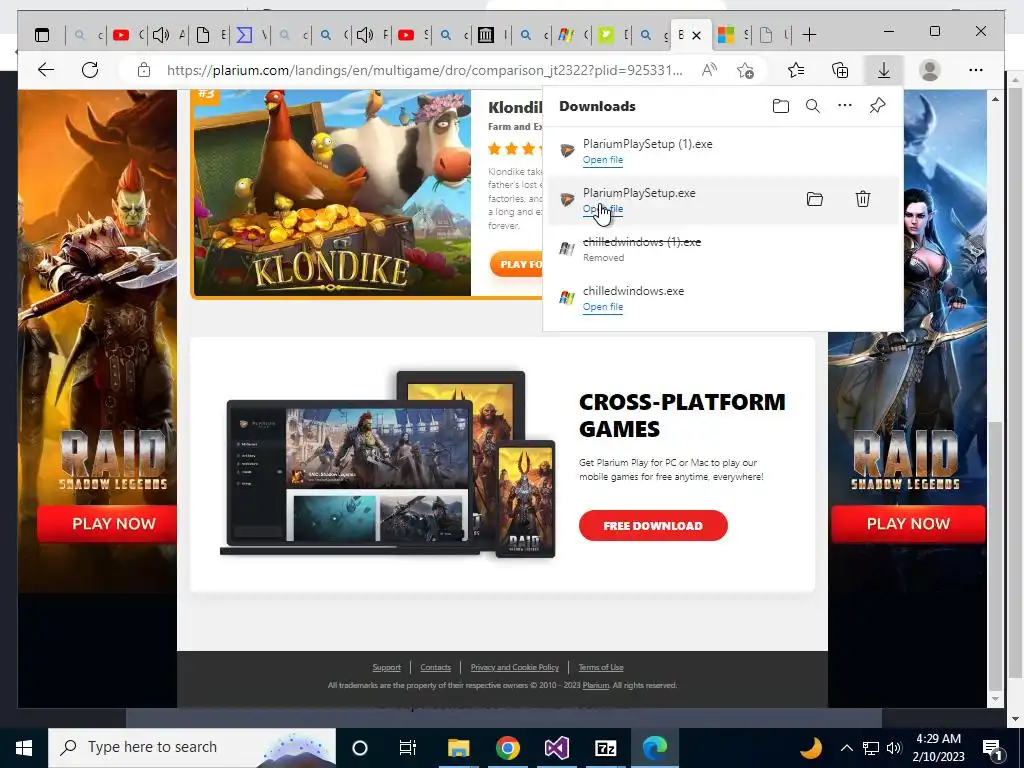
Task: Open Cortana circle icon on taskbar
Action: pyautogui.click(x=360, y=748)
